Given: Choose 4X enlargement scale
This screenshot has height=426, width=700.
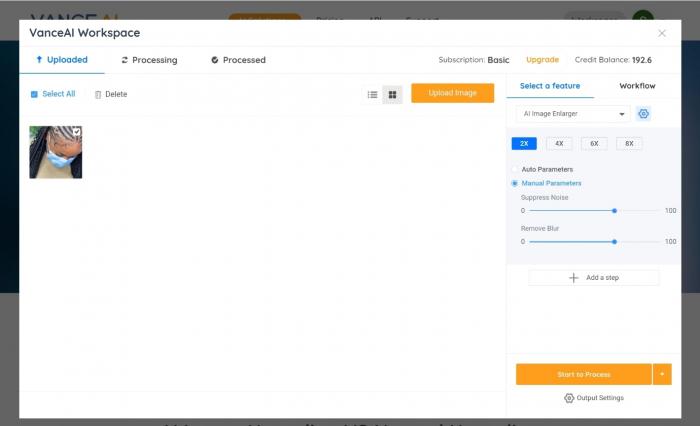Looking at the screenshot, I should tap(559, 143).
